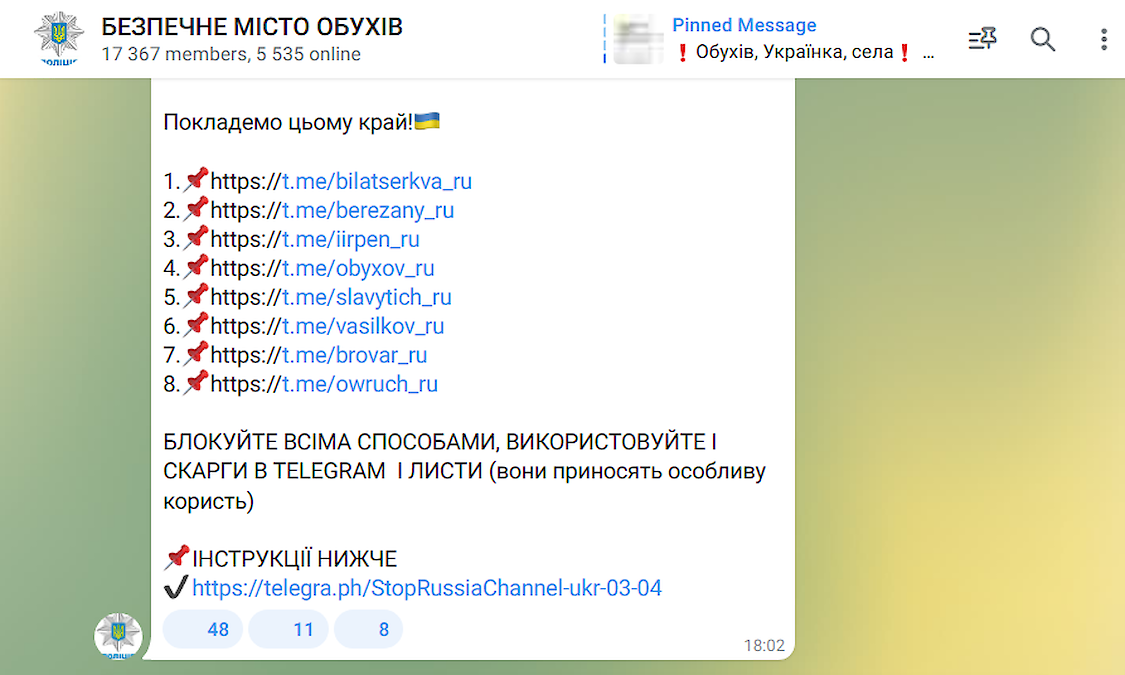Viewport: 1125px width, 675px height.
Task: Click the text Покладемо цьому край!
Action: click(288, 123)
